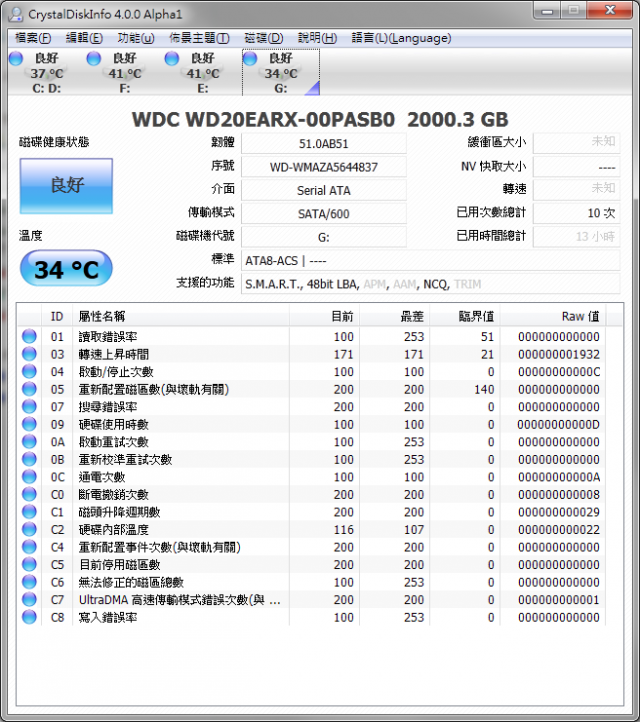Click the interface field showing Serial ATA
640x723 pixels.
click(x=324, y=190)
